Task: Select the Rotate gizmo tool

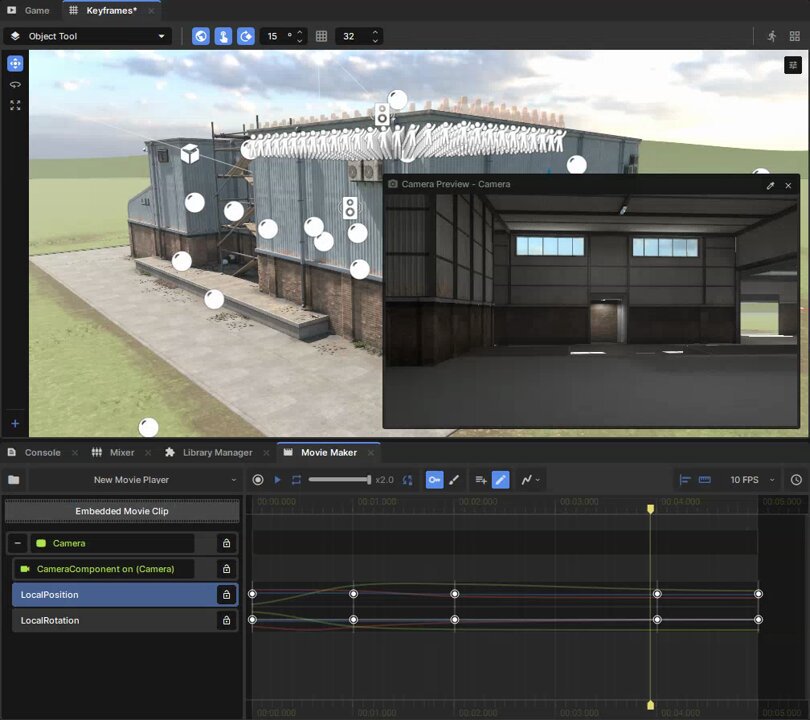Action: coord(15,85)
